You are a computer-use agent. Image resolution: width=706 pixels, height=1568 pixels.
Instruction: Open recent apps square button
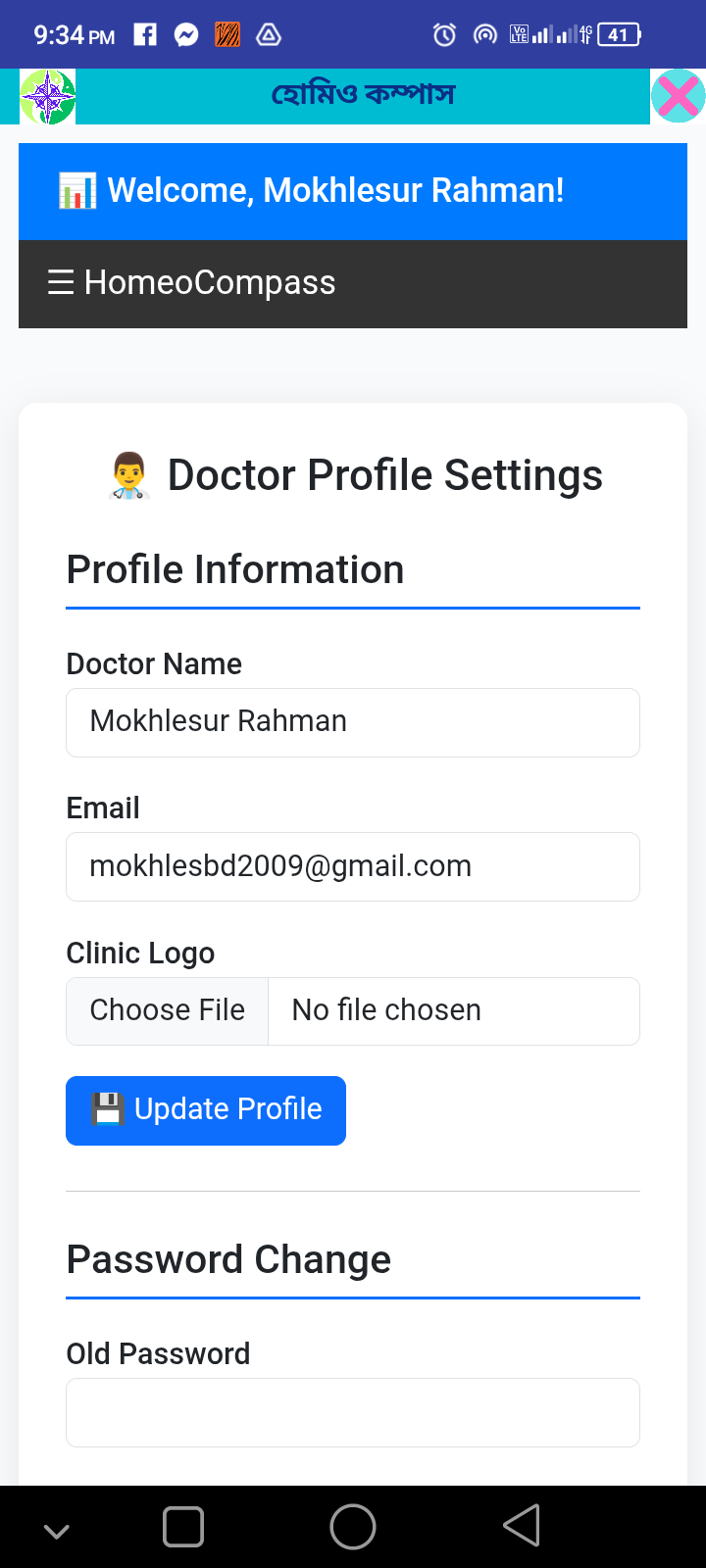tap(183, 1526)
